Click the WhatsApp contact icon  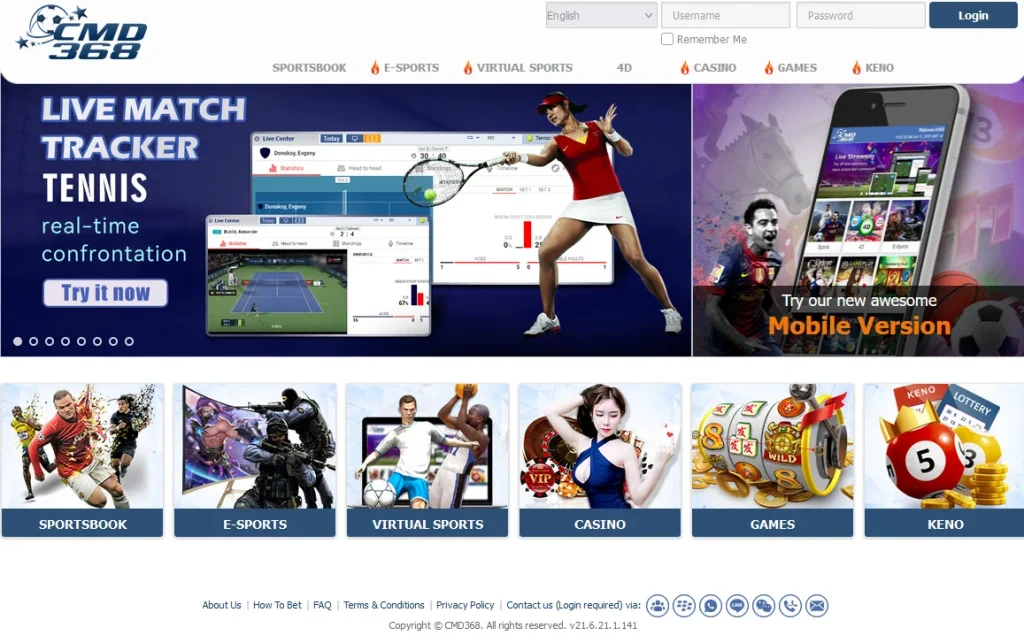pyautogui.click(x=710, y=606)
